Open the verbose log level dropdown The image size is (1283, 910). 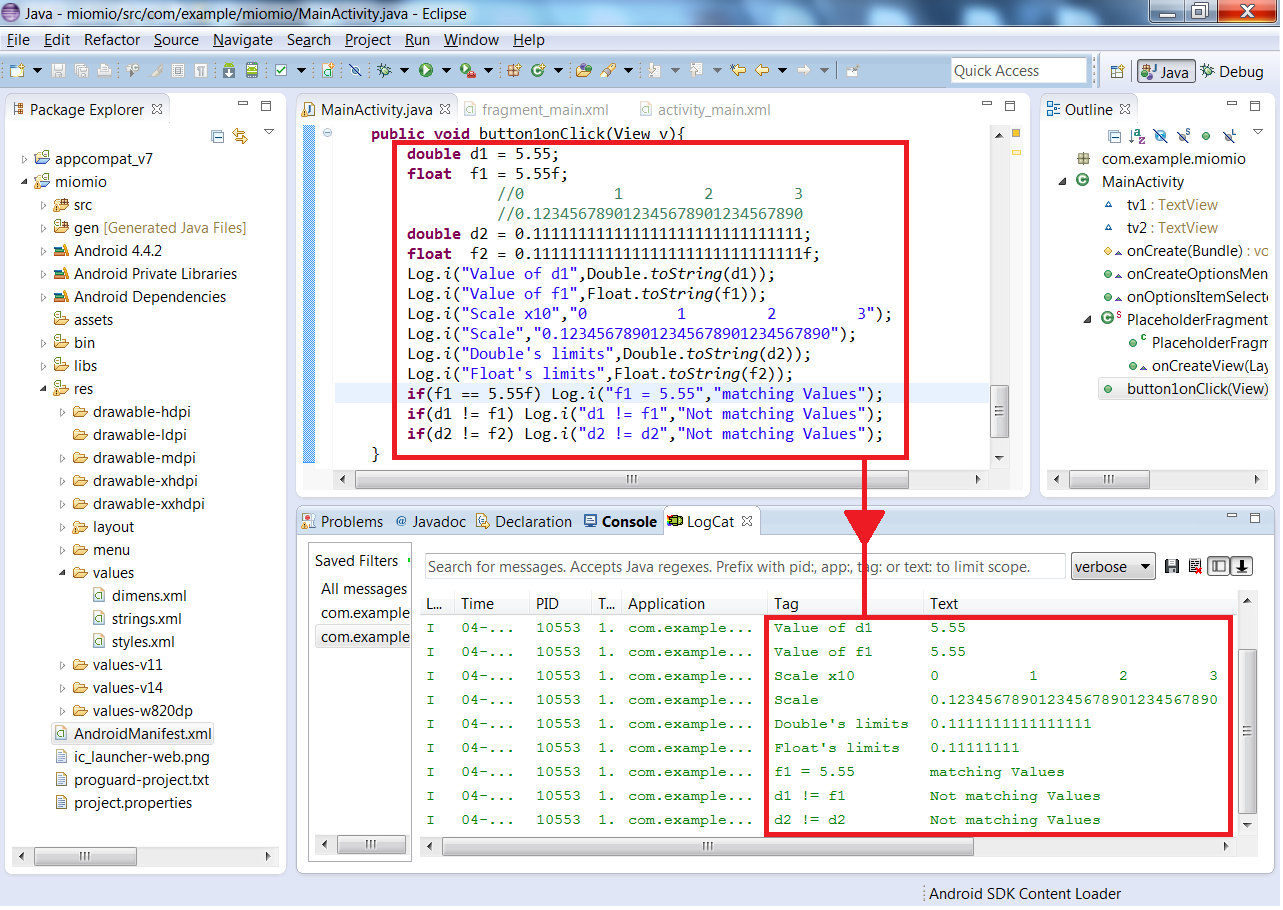1112,567
